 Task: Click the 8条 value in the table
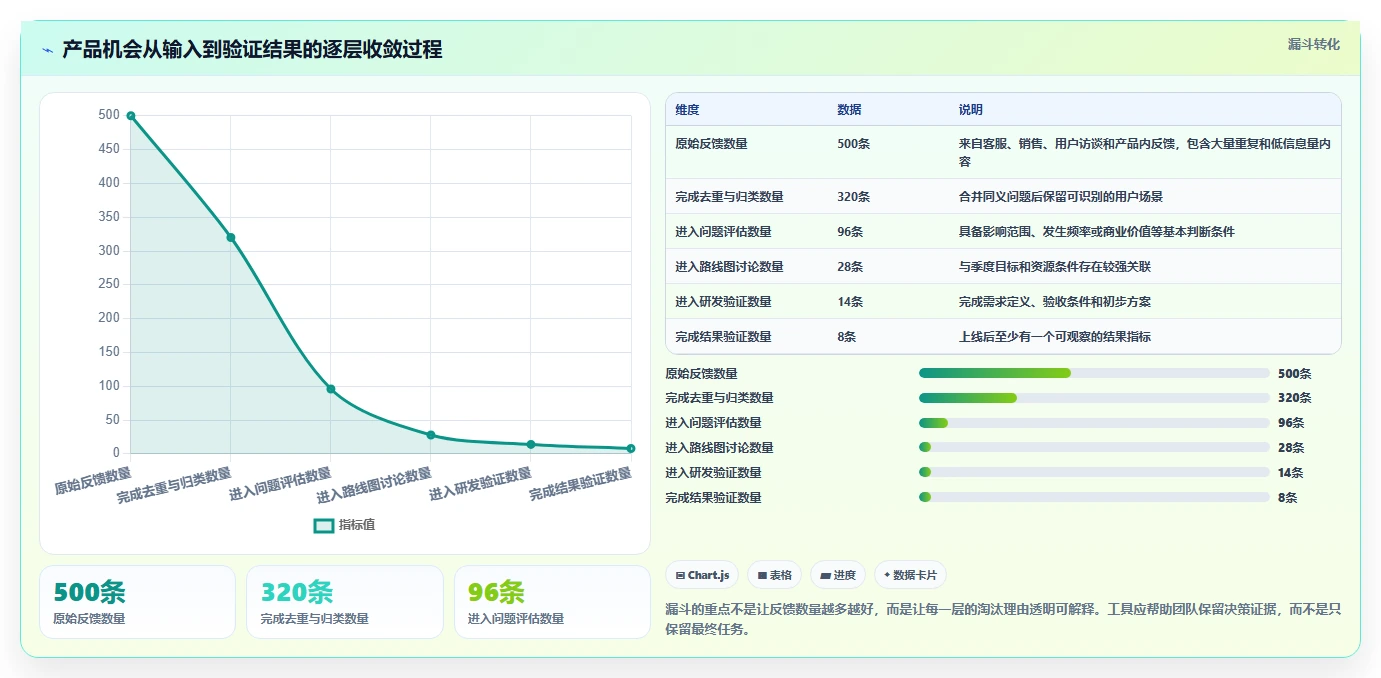click(847, 337)
